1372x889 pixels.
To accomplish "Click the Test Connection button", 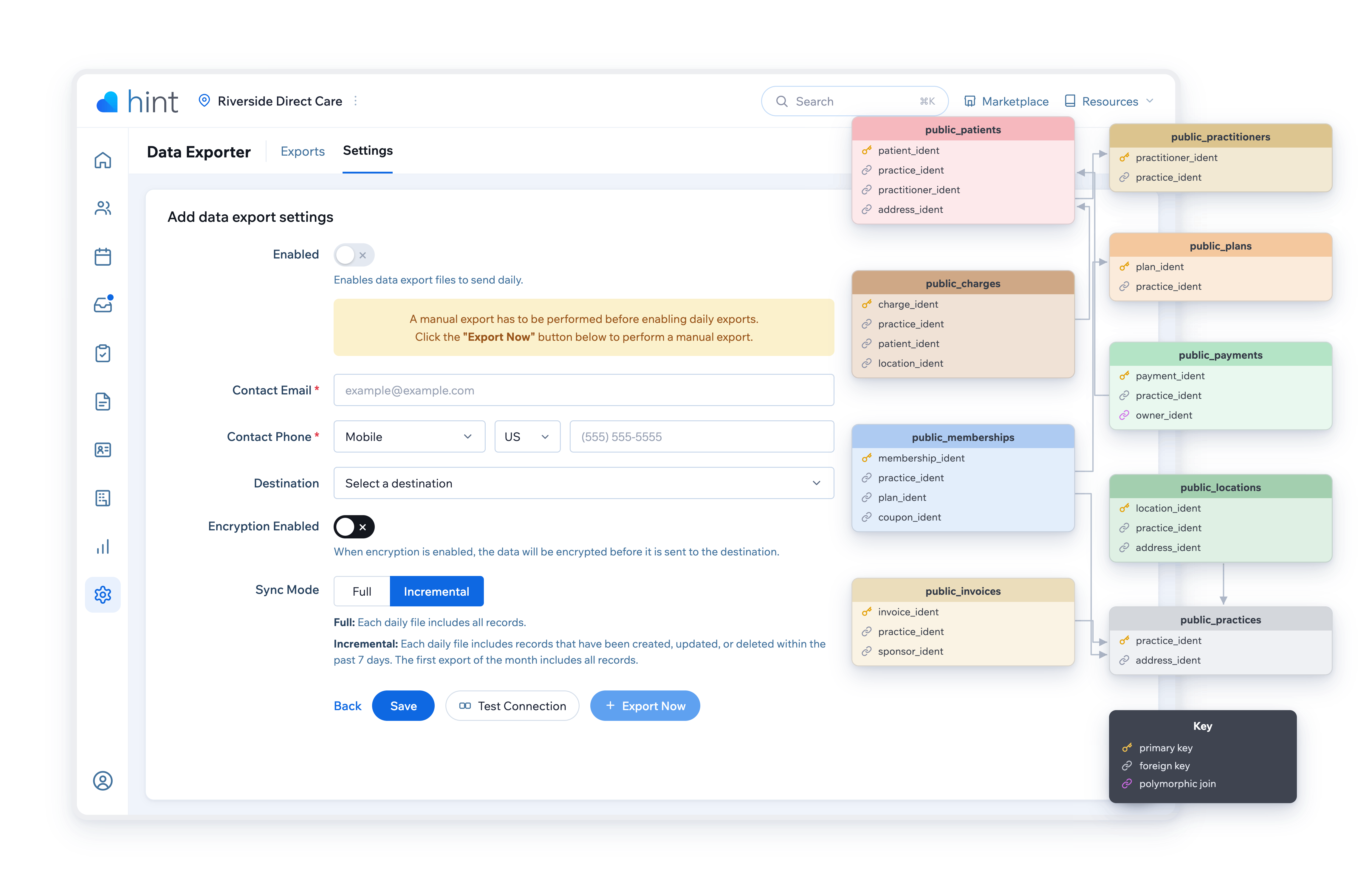I will (x=512, y=706).
